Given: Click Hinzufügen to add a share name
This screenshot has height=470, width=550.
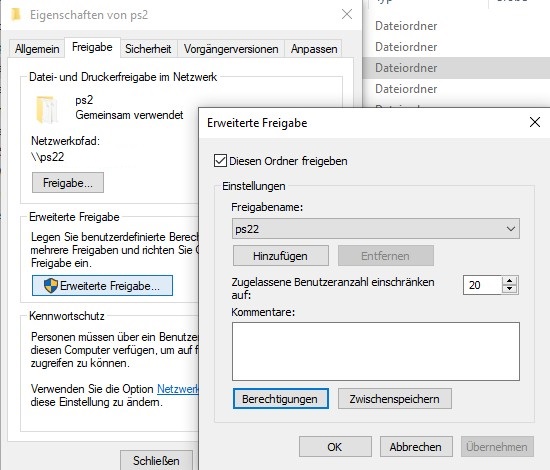Looking at the screenshot, I should 281,256.
